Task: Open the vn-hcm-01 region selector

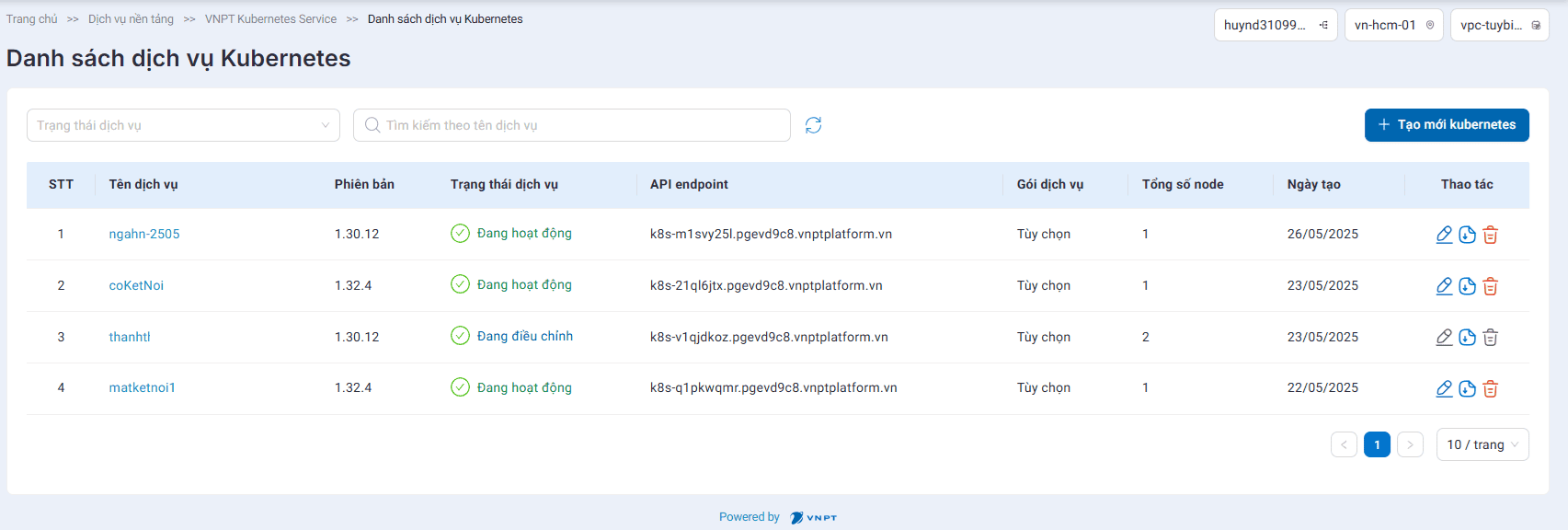Action: (x=1393, y=25)
